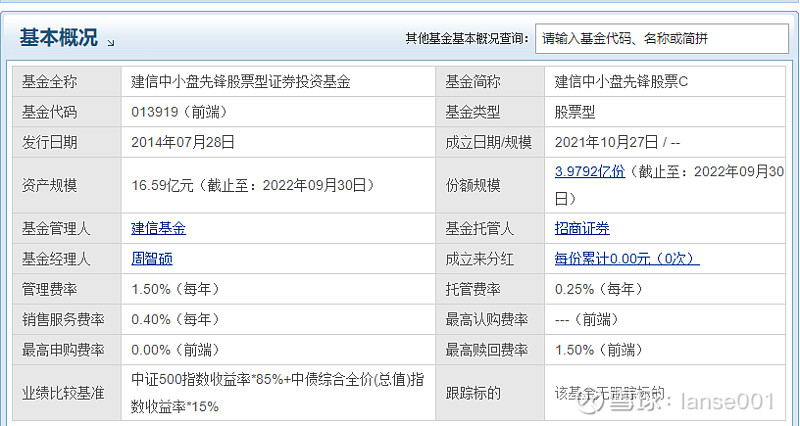Click the 基金代码 label

[49, 112]
